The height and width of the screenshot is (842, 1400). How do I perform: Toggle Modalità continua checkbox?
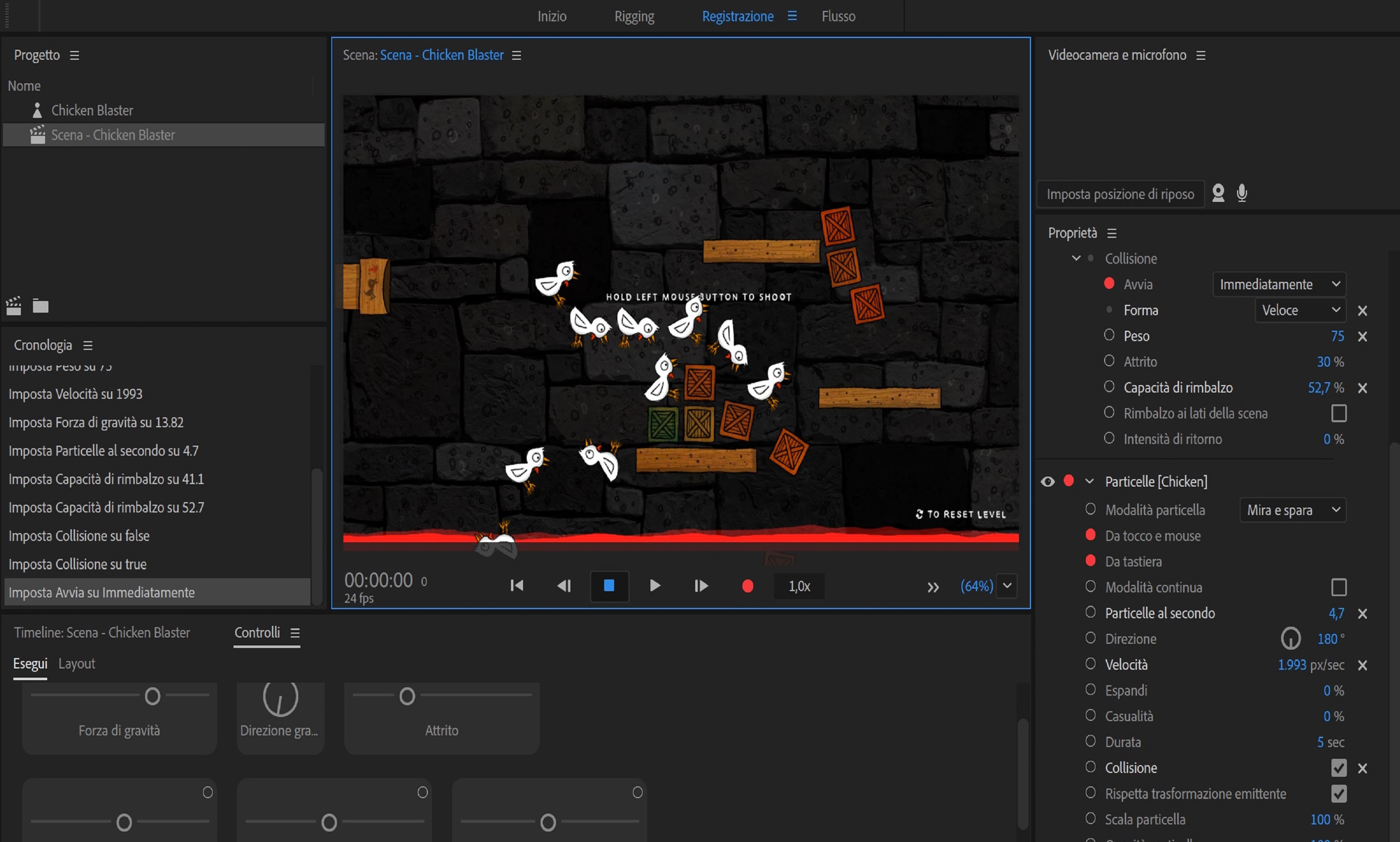coord(1338,587)
